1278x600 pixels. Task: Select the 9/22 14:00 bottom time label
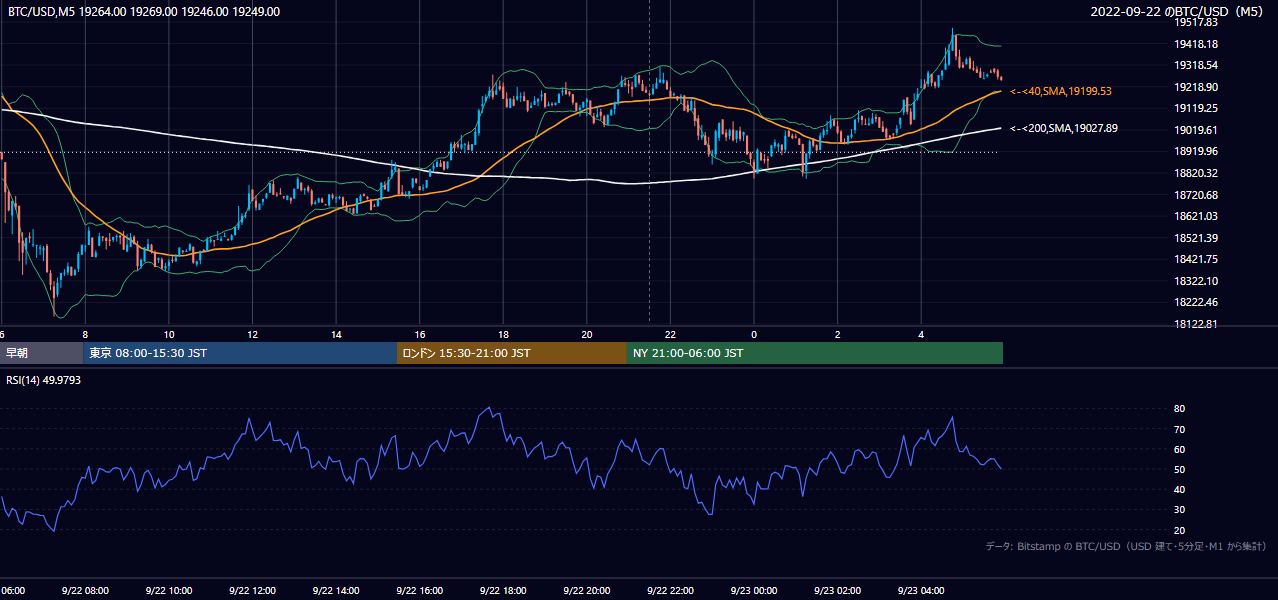pos(335,591)
